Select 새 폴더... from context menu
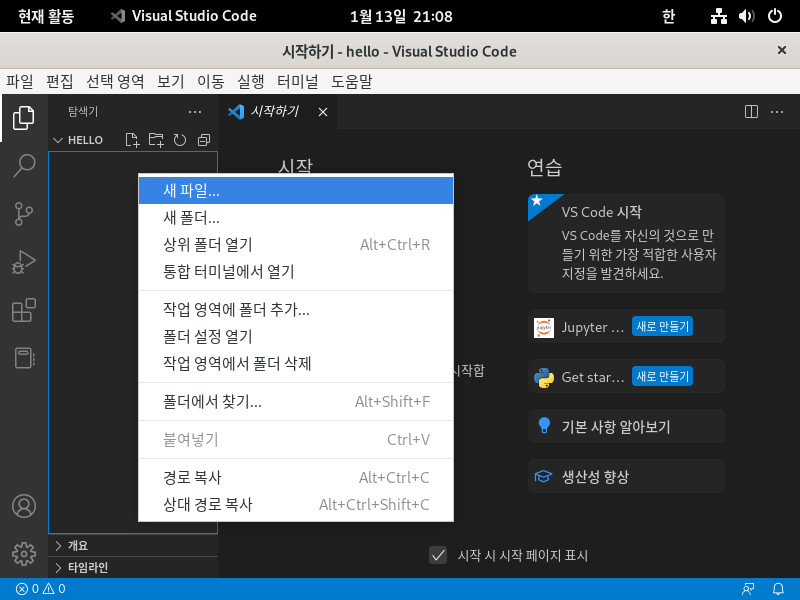 pos(296,218)
